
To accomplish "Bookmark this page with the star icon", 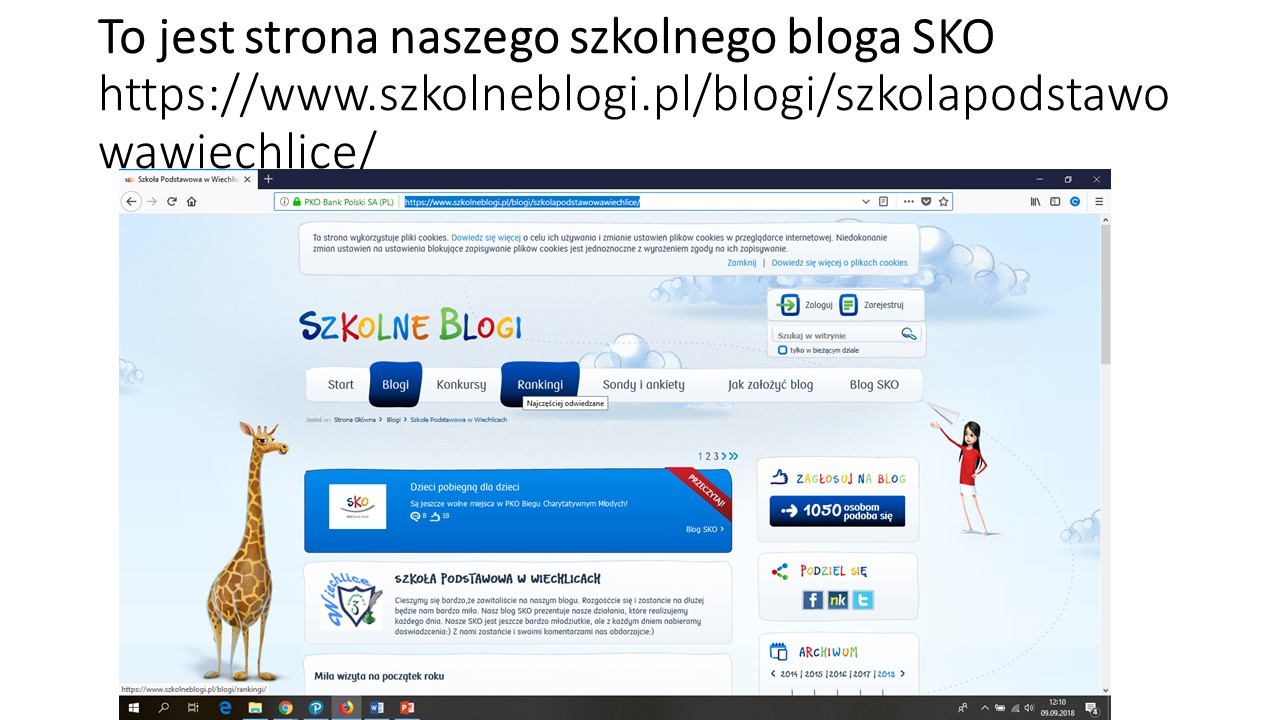I will (x=942, y=201).
